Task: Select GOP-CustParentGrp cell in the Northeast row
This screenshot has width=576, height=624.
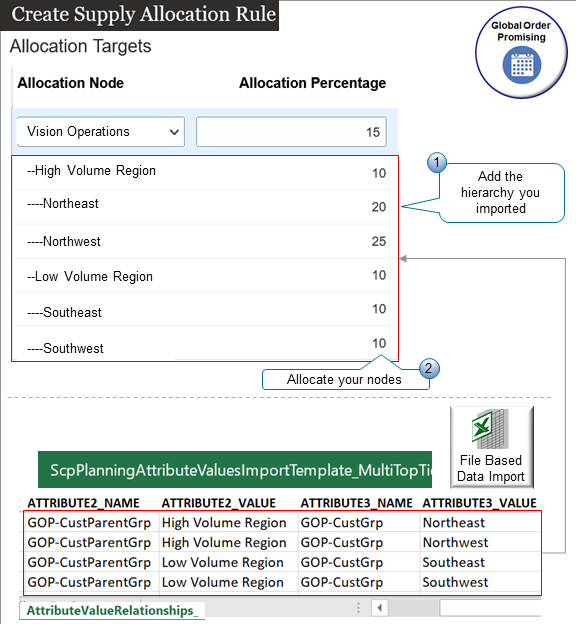Action: click(92, 522)
